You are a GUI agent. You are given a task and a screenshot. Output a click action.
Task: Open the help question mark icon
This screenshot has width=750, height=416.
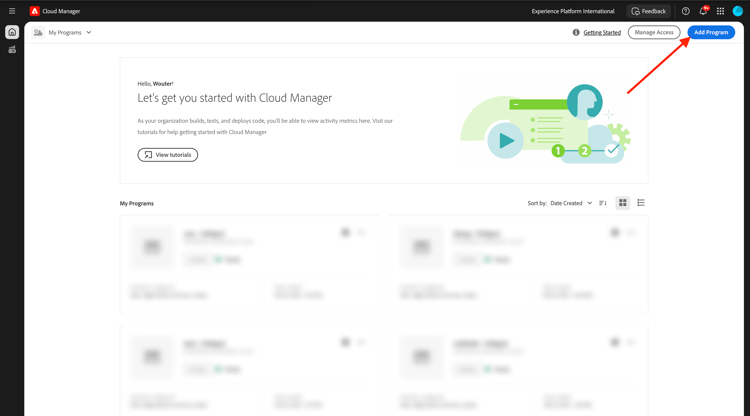685,11
